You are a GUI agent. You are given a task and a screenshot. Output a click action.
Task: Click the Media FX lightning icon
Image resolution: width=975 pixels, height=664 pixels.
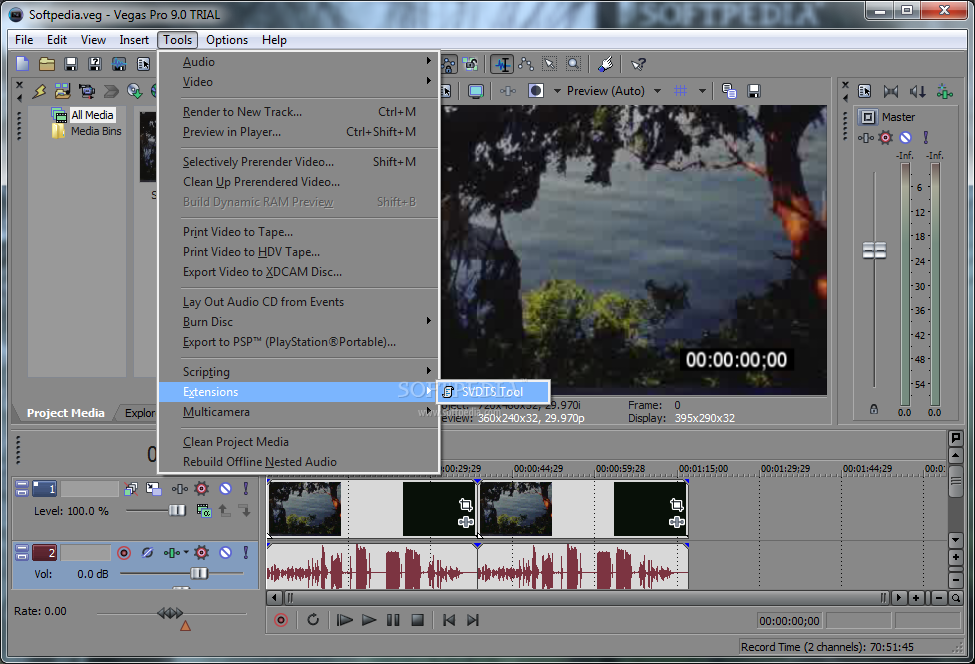pyautogui.click(x=39, y=91)
